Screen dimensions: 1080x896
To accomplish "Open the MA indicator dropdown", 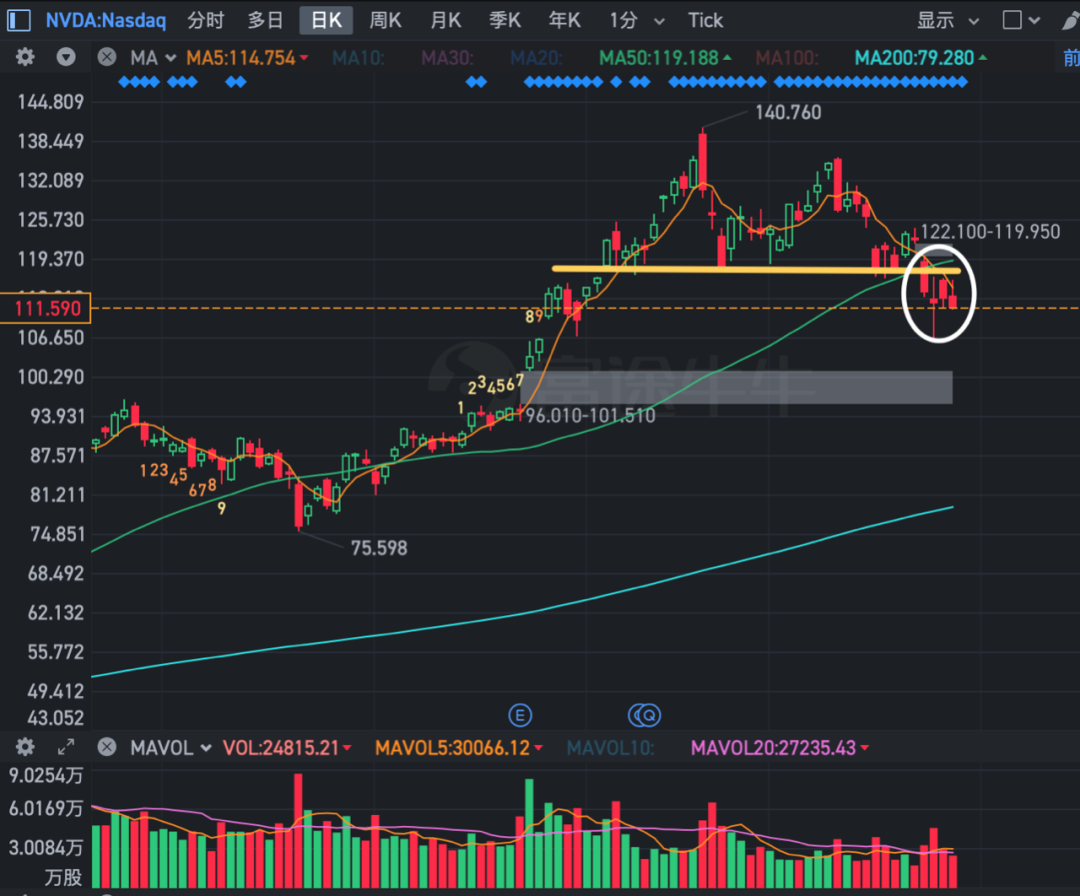I will (153, 58).
